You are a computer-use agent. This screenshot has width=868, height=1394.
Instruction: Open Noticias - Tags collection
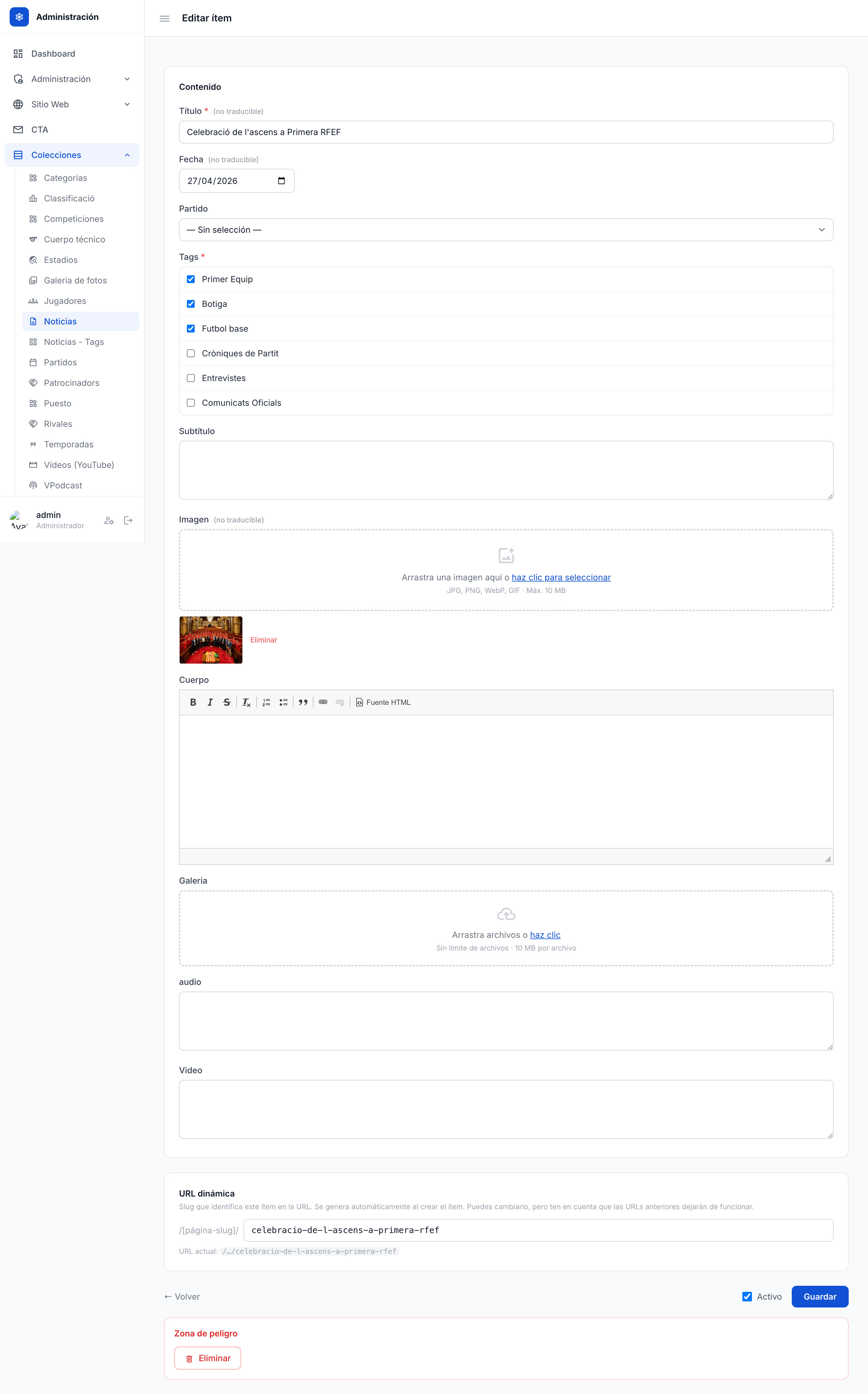click(80, 342)
